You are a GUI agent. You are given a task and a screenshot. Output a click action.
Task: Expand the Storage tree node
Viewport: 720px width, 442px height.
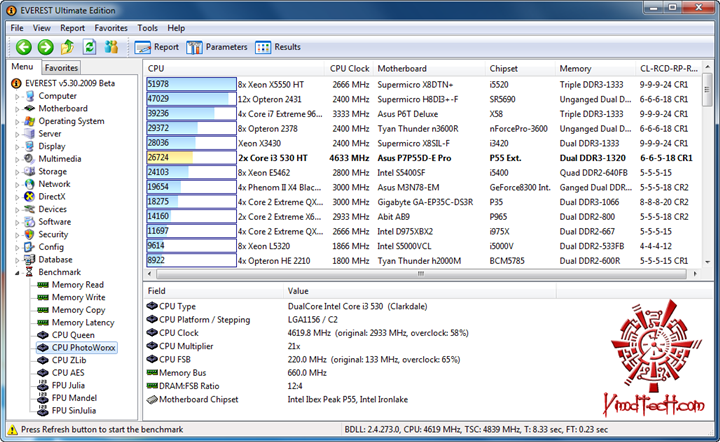(x=17, y=172)
